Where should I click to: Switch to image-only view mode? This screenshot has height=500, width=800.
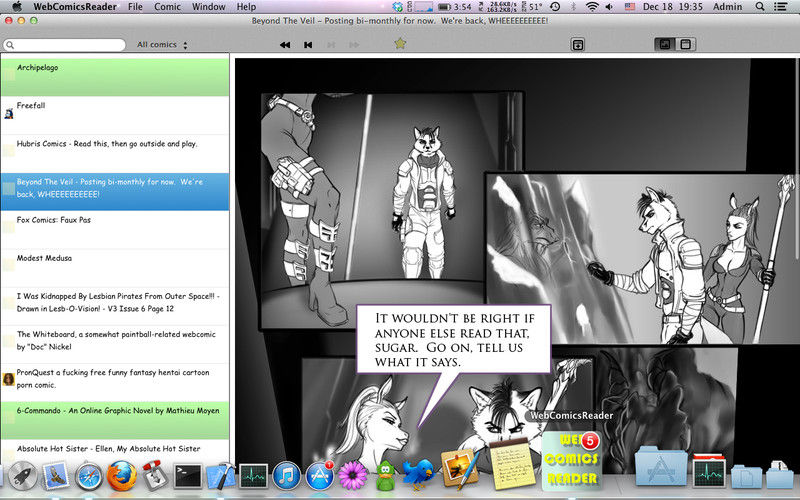(x=665, y=44)
